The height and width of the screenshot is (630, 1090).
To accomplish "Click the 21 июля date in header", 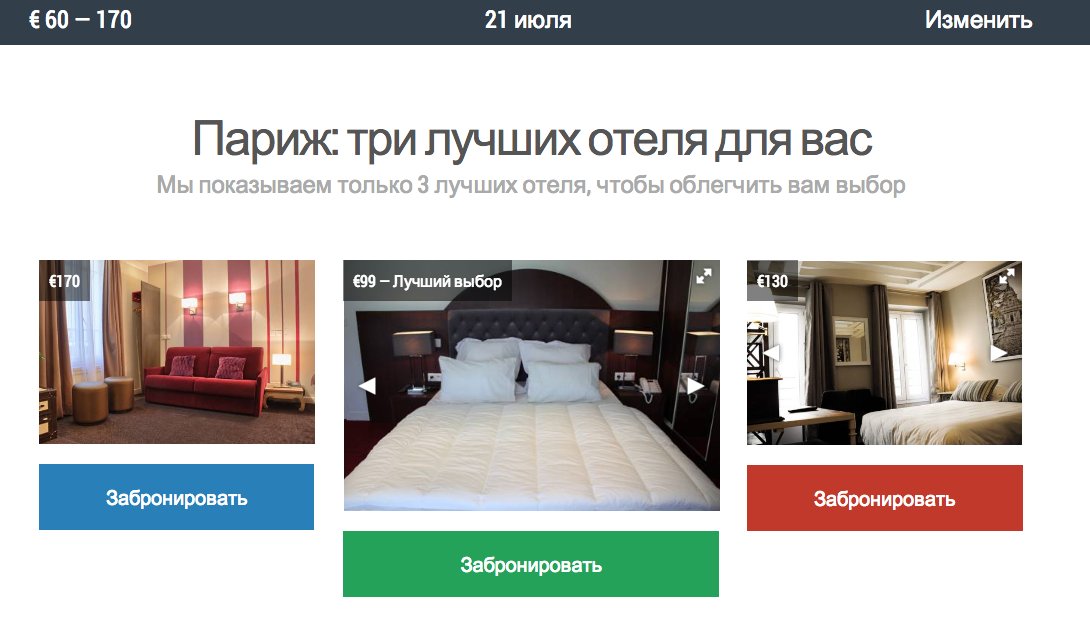I will (528, 20).
